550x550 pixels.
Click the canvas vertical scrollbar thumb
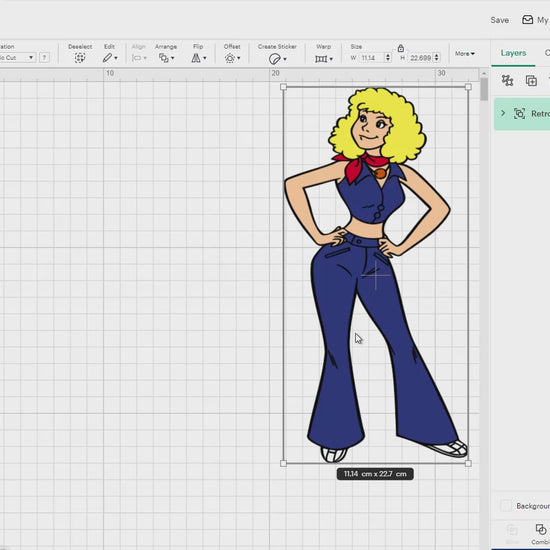tap(484, 89)
